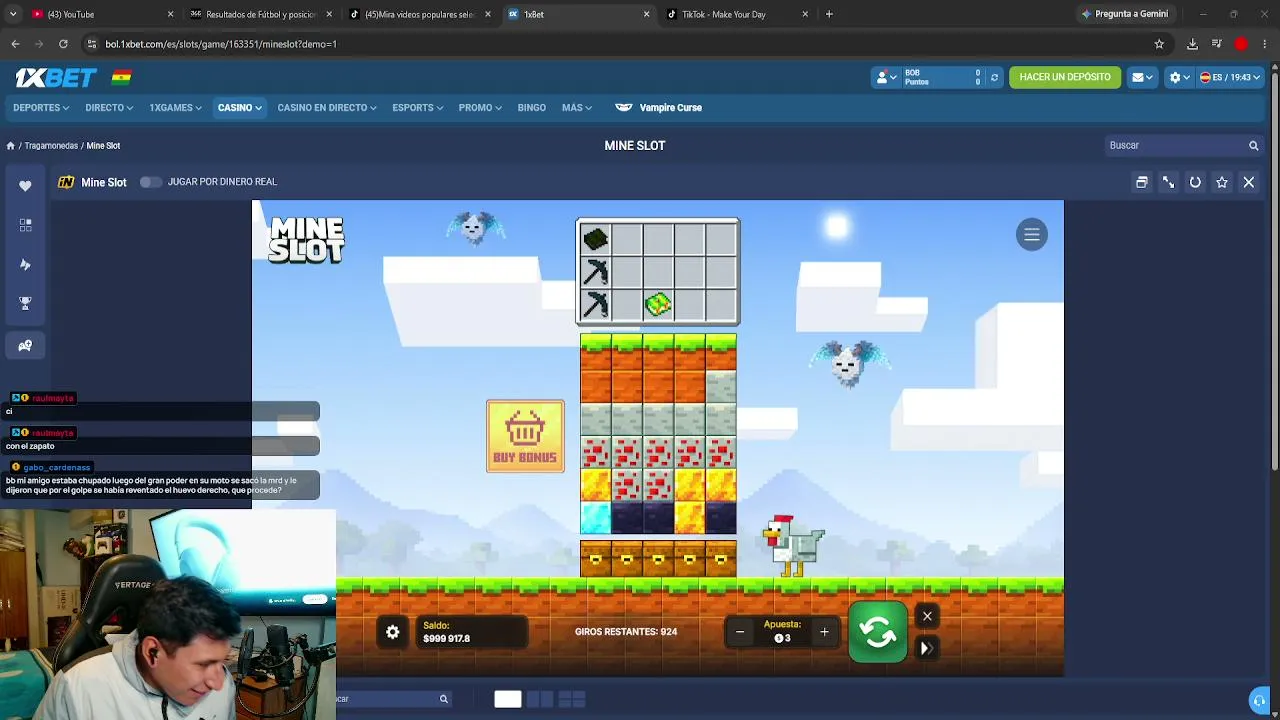Open the Chrome three-dot menu
The height and width of the screenshot is (720, 1280).
click(x=1266, y=44)
